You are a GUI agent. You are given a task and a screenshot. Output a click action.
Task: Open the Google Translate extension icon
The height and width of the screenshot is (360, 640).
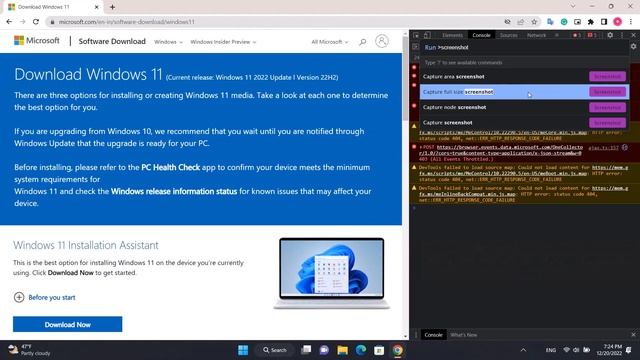point(550,22)
